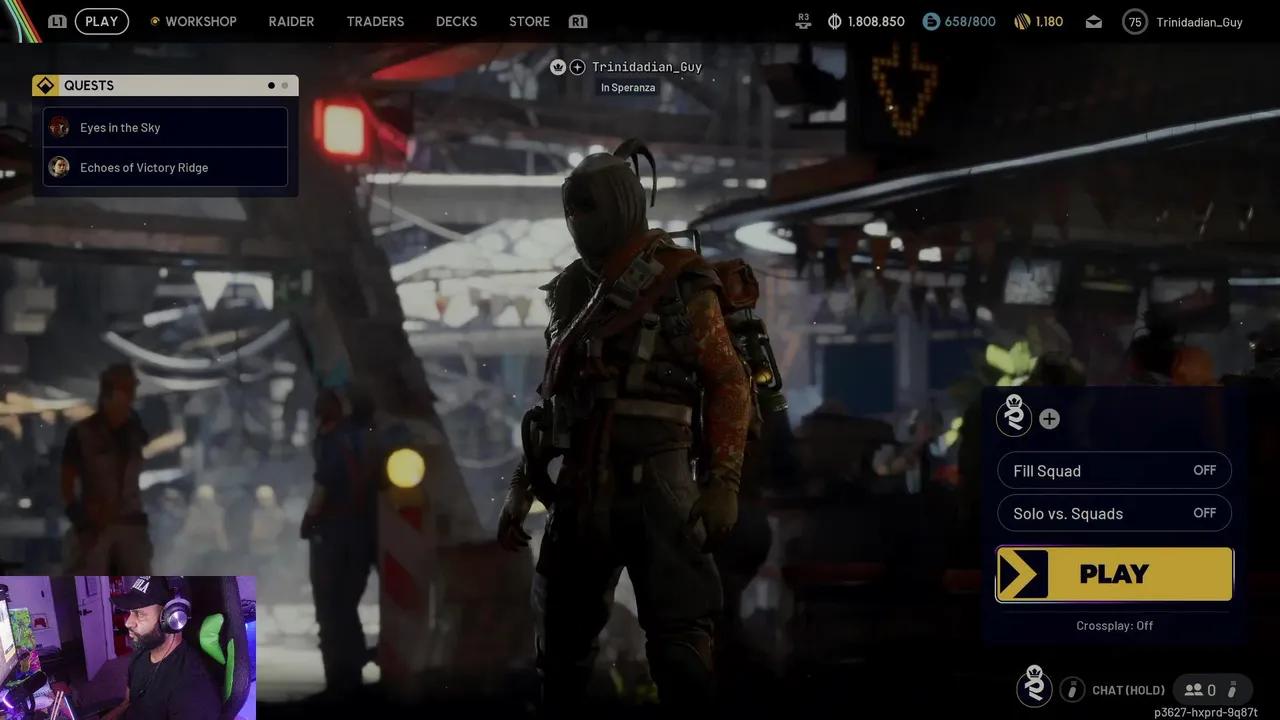Click the crown leader icon above the raider
Image resolution: width=1280 pixels, height=720 pixels.
pyautogui.click(x=558, y=67)
